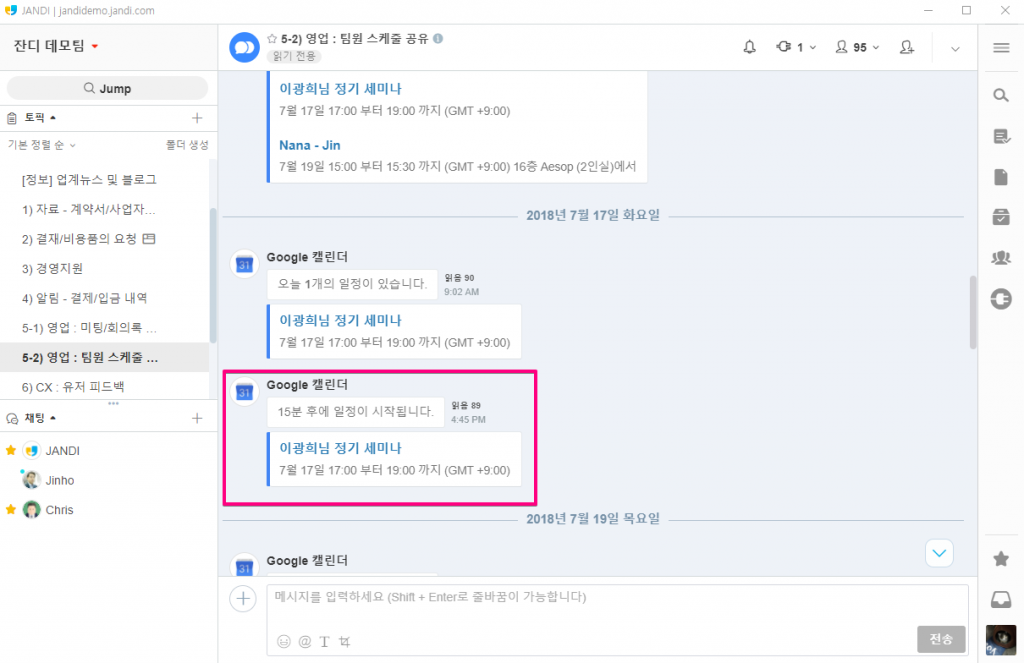
Task: Expand the topic more-options chevron
Action: [x=955, y=48]
